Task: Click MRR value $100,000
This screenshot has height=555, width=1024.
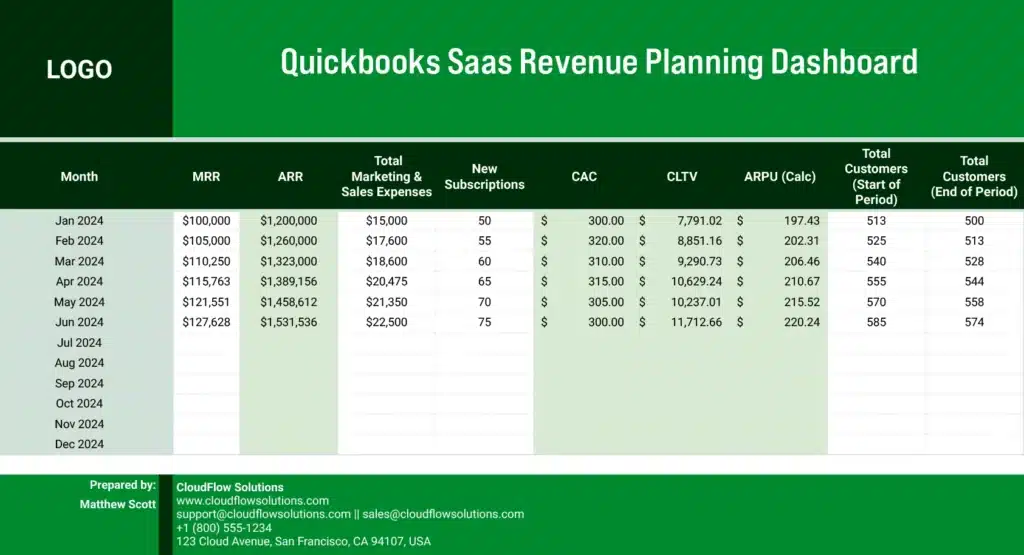Action: [206, 221]
